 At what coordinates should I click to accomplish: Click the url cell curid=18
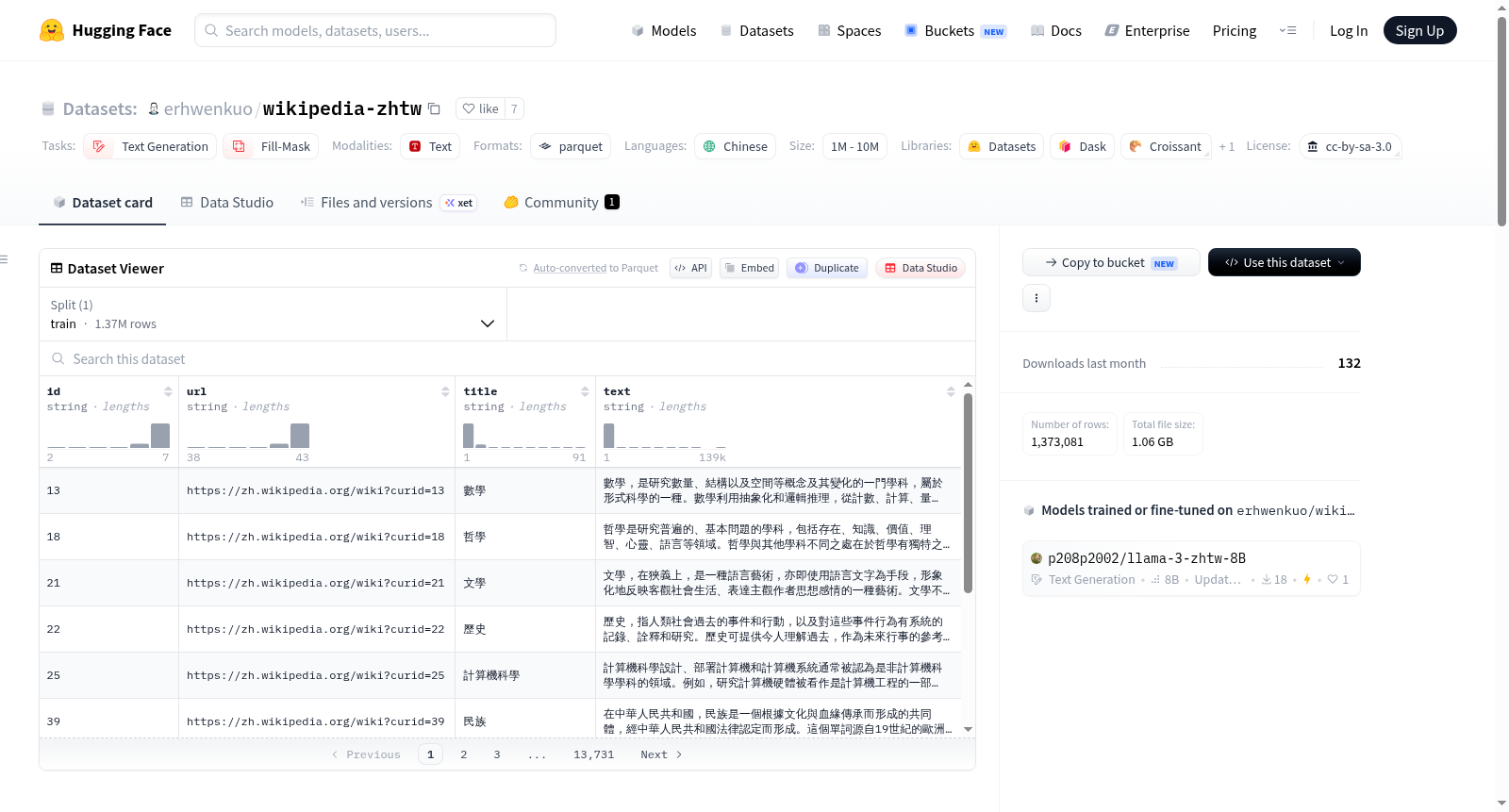click(316, 537)
